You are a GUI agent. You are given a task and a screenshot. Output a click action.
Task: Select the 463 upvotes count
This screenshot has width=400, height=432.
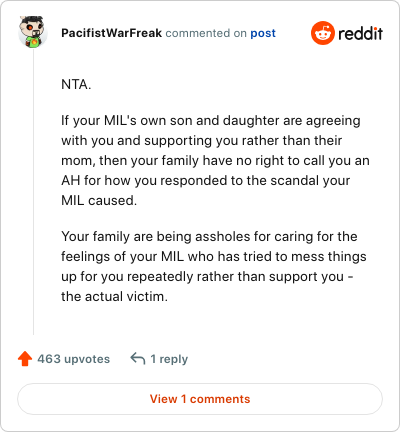[x=73, y=359]
